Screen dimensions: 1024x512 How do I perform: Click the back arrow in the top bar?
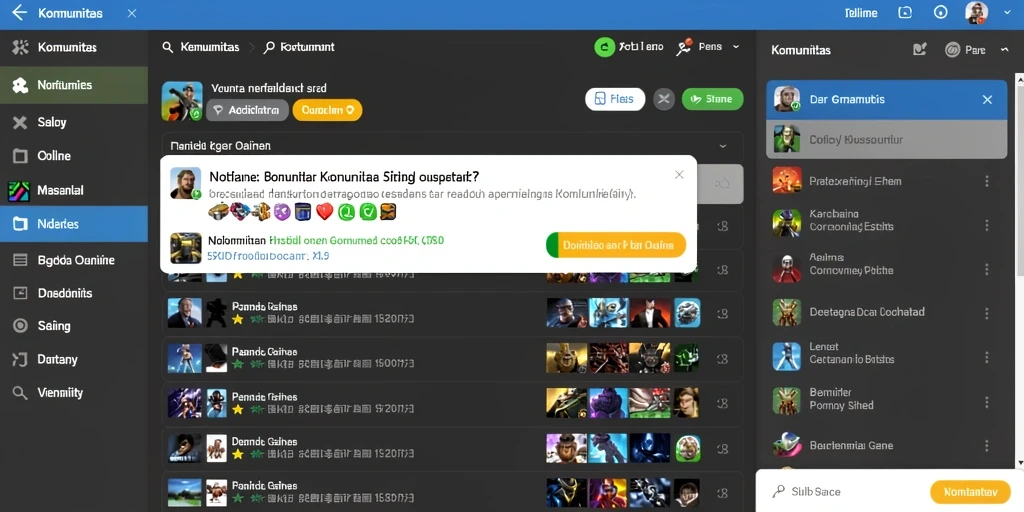tap(20, 12)
